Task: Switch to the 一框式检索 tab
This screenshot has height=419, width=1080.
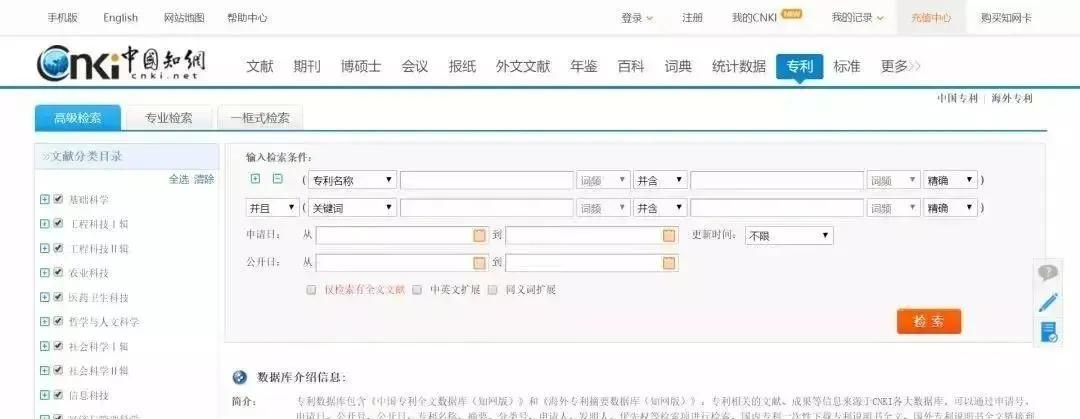Action: [260, 118]
